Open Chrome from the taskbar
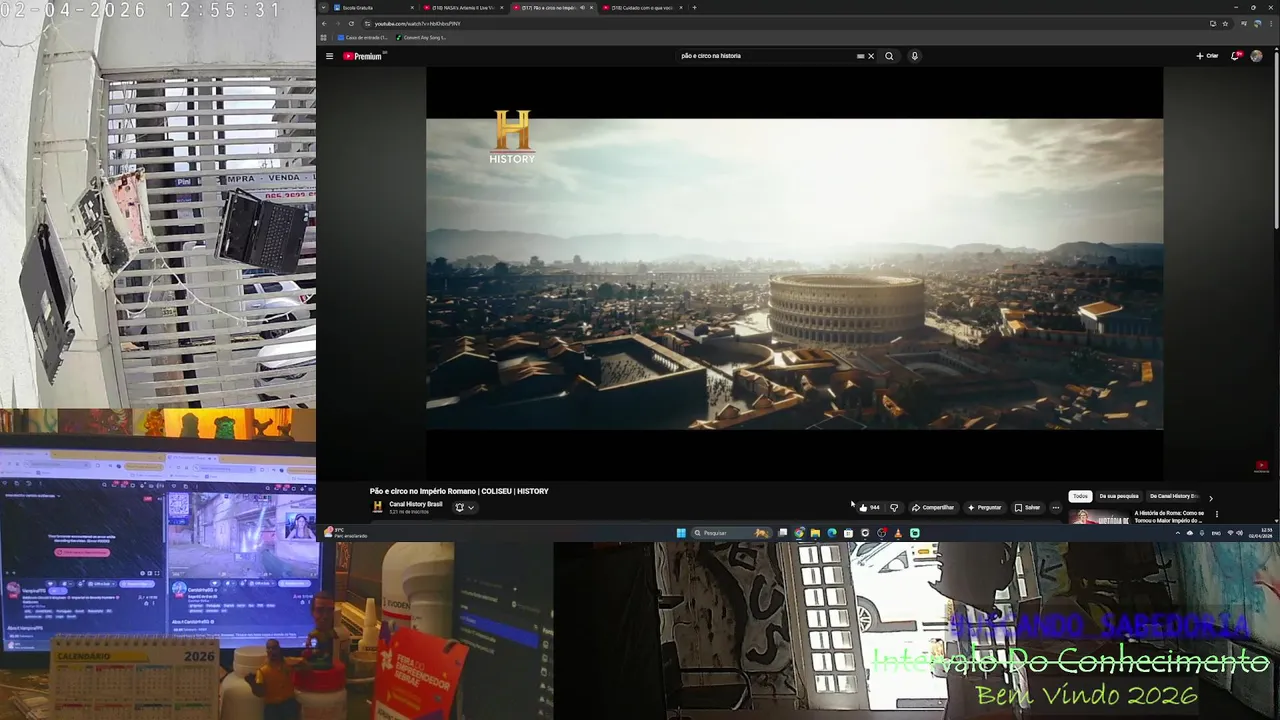The width and height of the screenshot is (1280, 720). [799, 533]
